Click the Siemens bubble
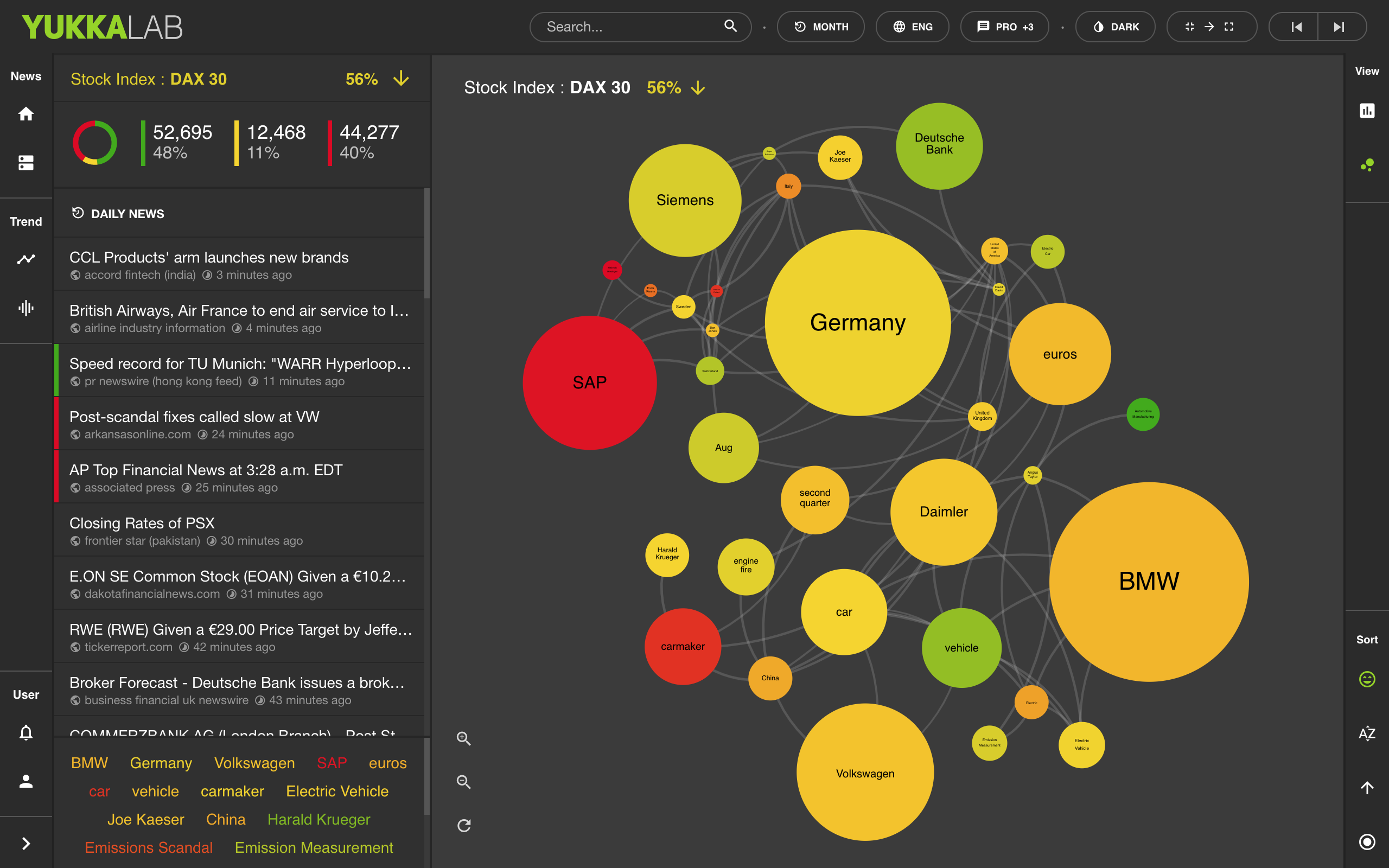1389x868 pixels. (x=685, y=200)
